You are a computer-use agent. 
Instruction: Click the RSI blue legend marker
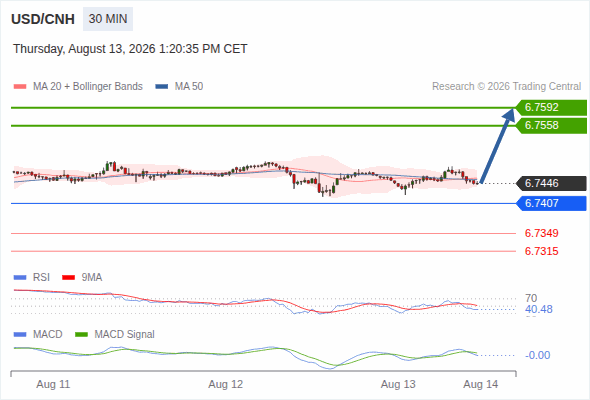click(20, 278)
